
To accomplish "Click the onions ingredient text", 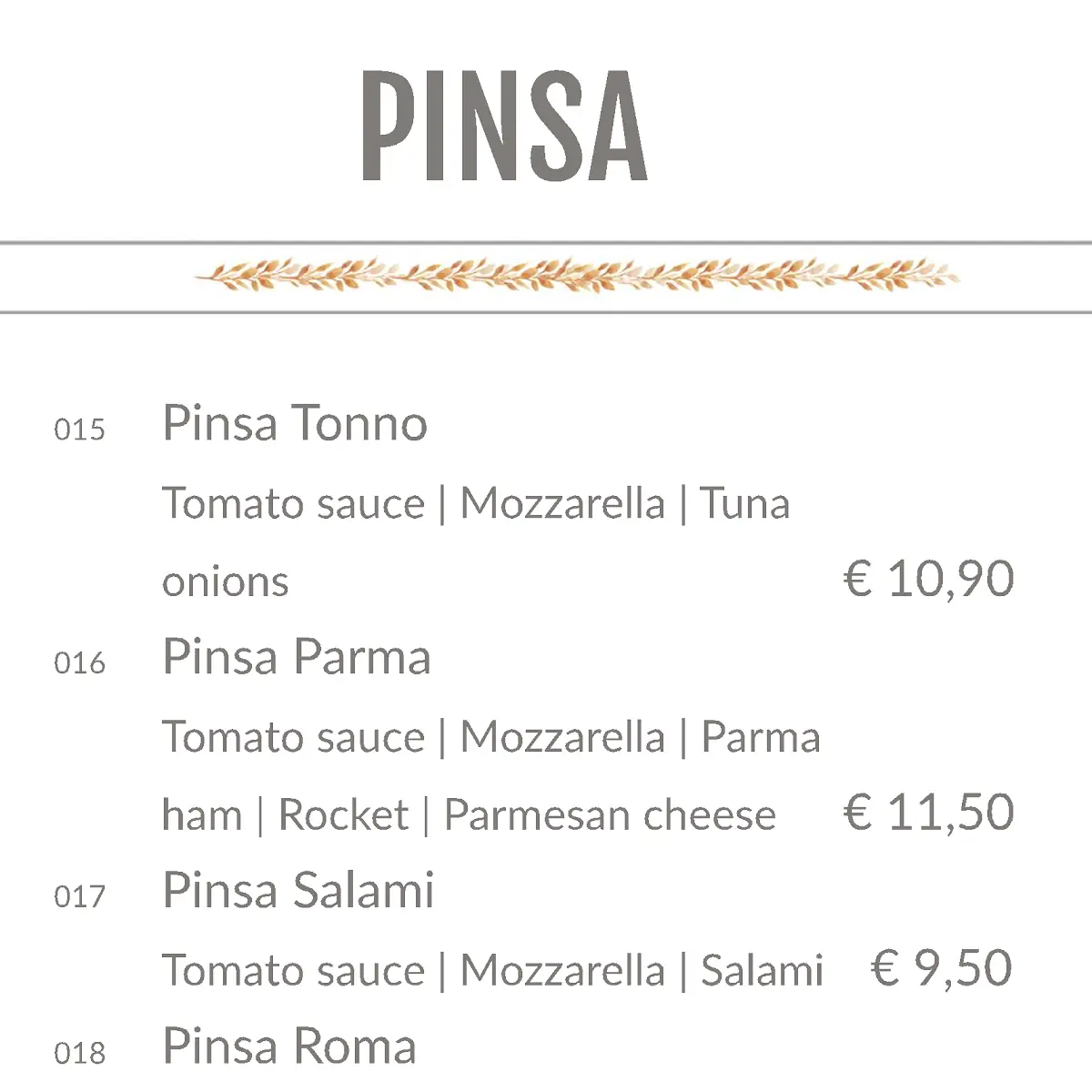I will point(226,582).
